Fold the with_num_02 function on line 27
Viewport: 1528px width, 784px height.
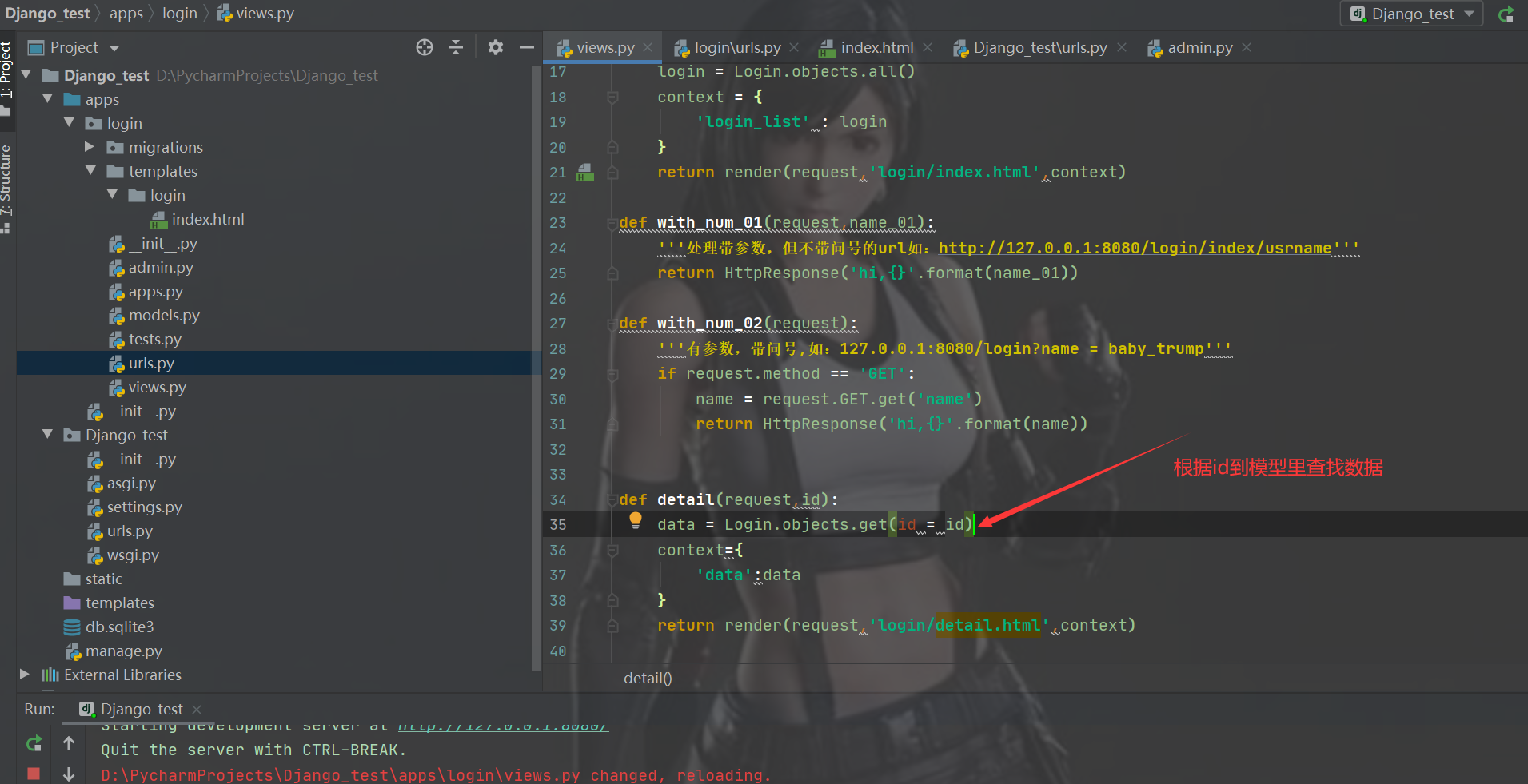pyautogui.click(x=612, y=323)
